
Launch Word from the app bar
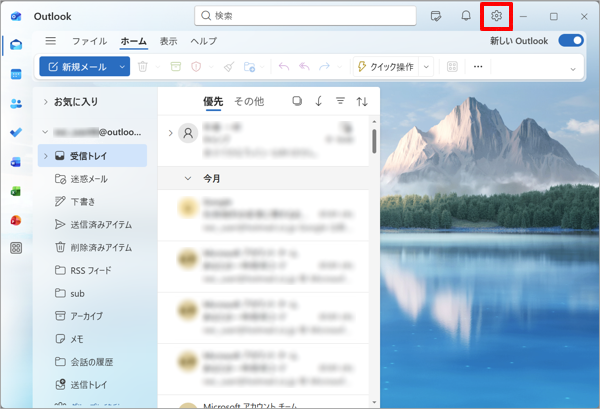click(x=16, y=162)
